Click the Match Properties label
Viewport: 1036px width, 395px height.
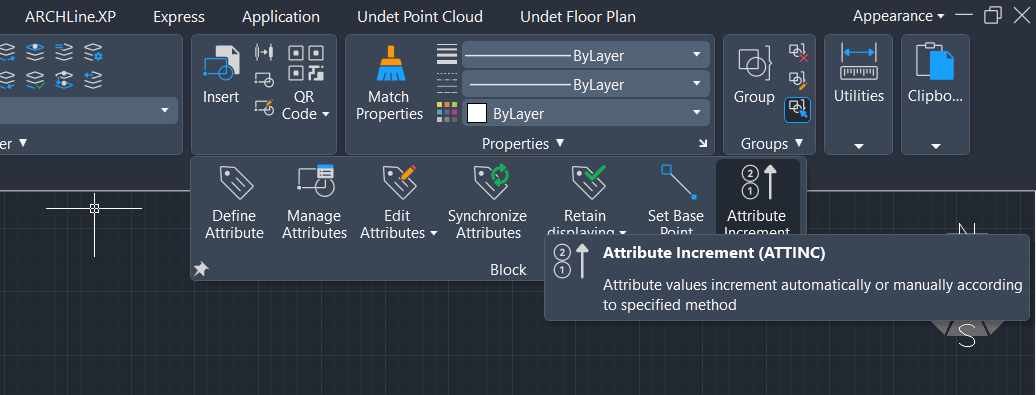[389, 106]
